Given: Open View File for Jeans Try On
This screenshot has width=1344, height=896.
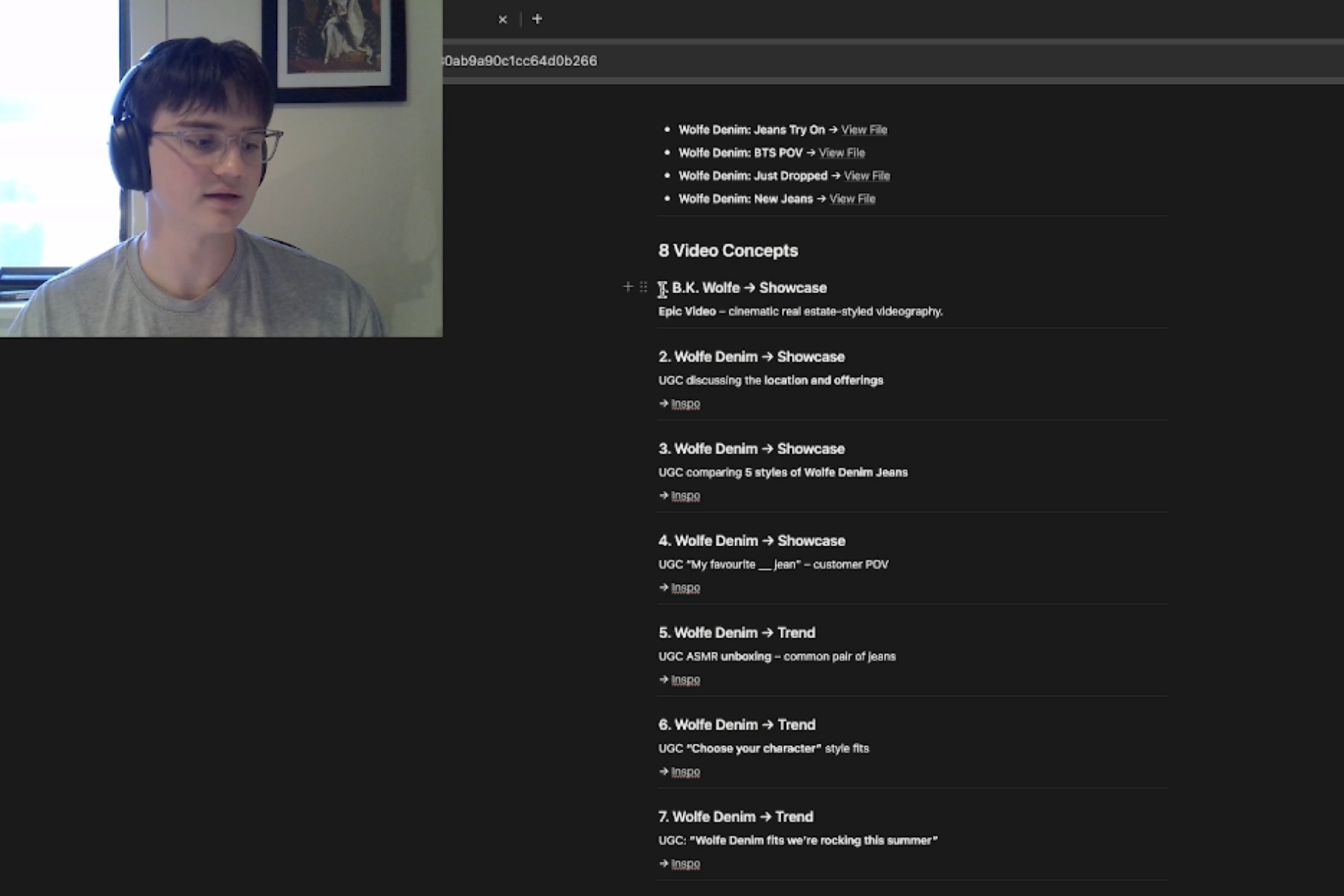Looking at the screenshot, I should pyautogui.click(x=863, y=130).
